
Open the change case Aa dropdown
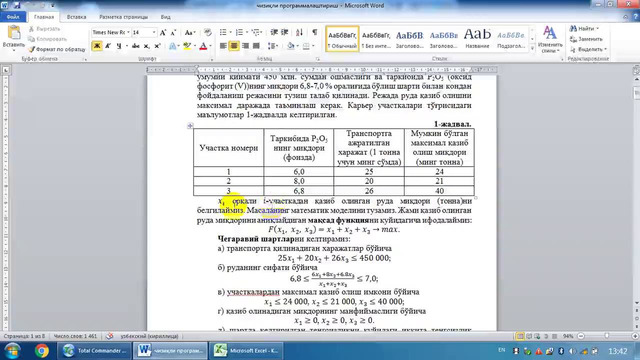pyautogui.click(x=190, y=33)
